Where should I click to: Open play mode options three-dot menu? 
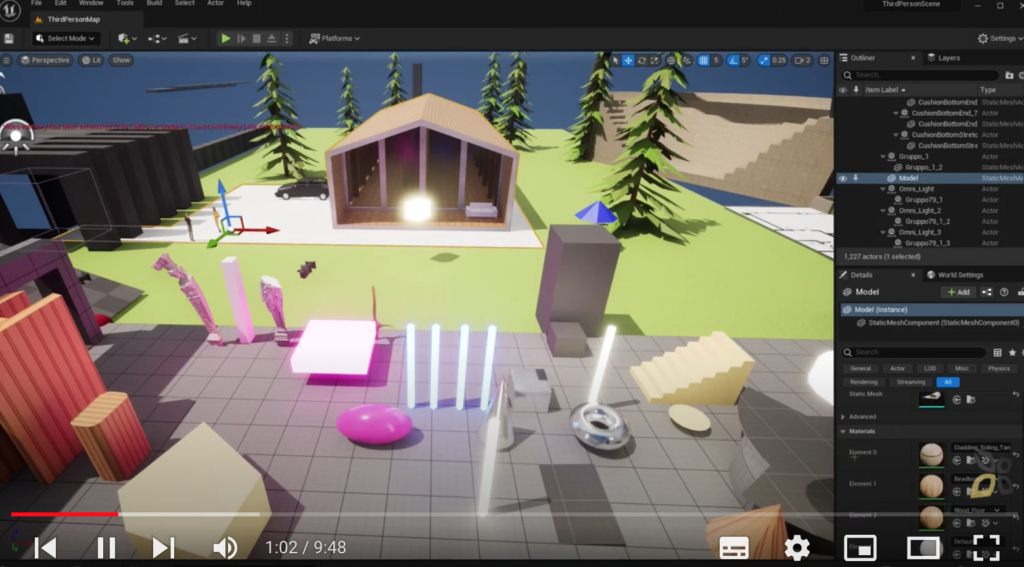click(x=287, y=39)
